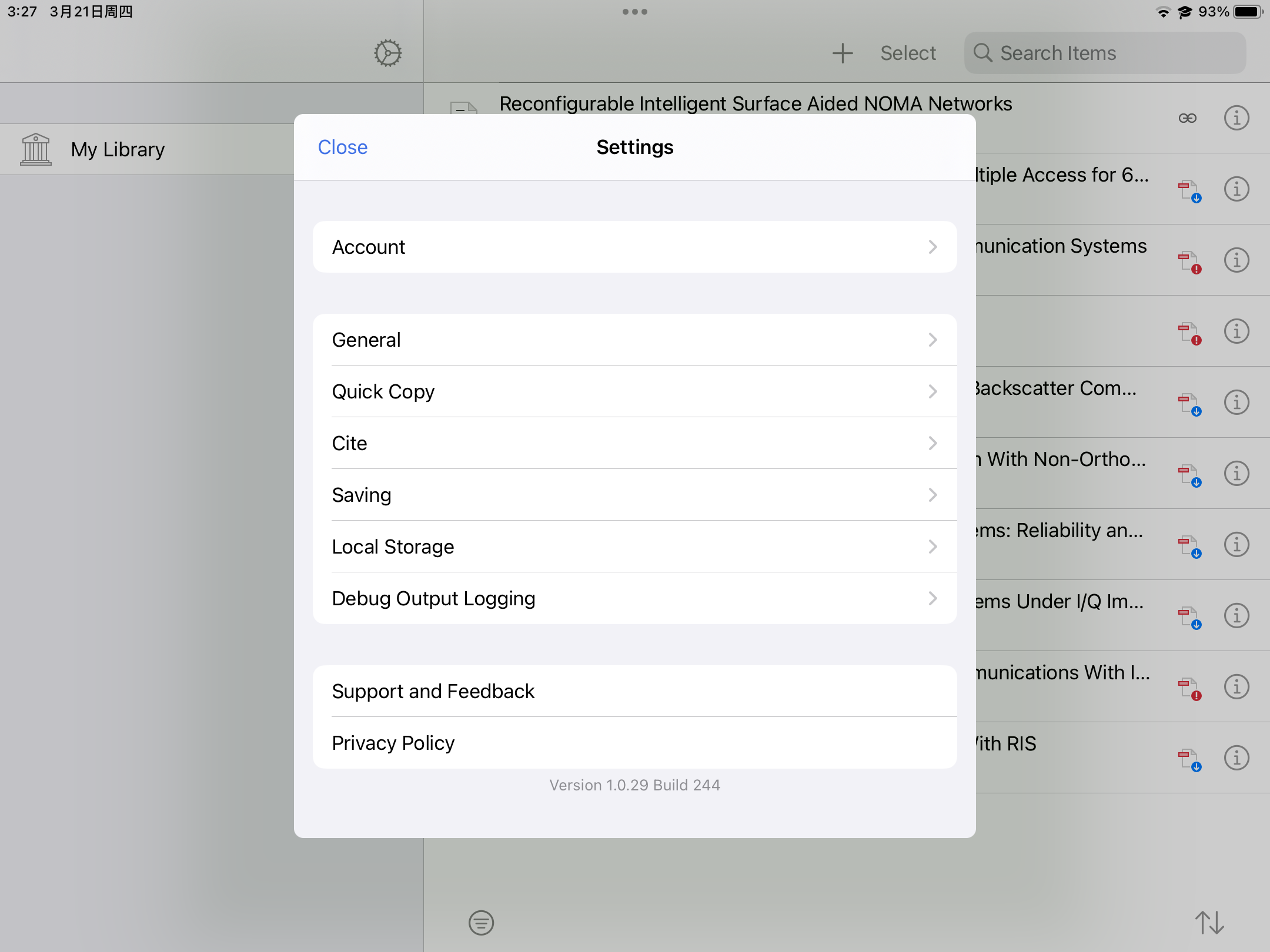
Task: Open Local Storage settings
Action: (x=634, y=547)
